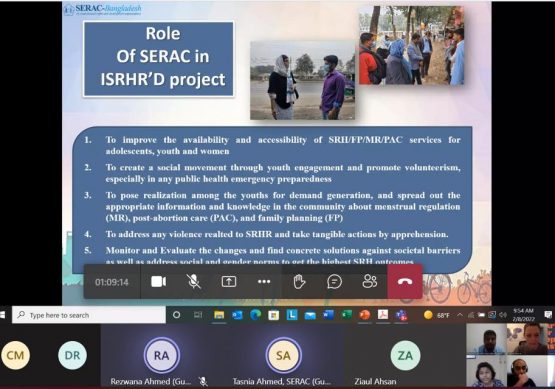Open Excel from the taskbar
The width and height of the screenshot is (555, 389).
(347, 315)
